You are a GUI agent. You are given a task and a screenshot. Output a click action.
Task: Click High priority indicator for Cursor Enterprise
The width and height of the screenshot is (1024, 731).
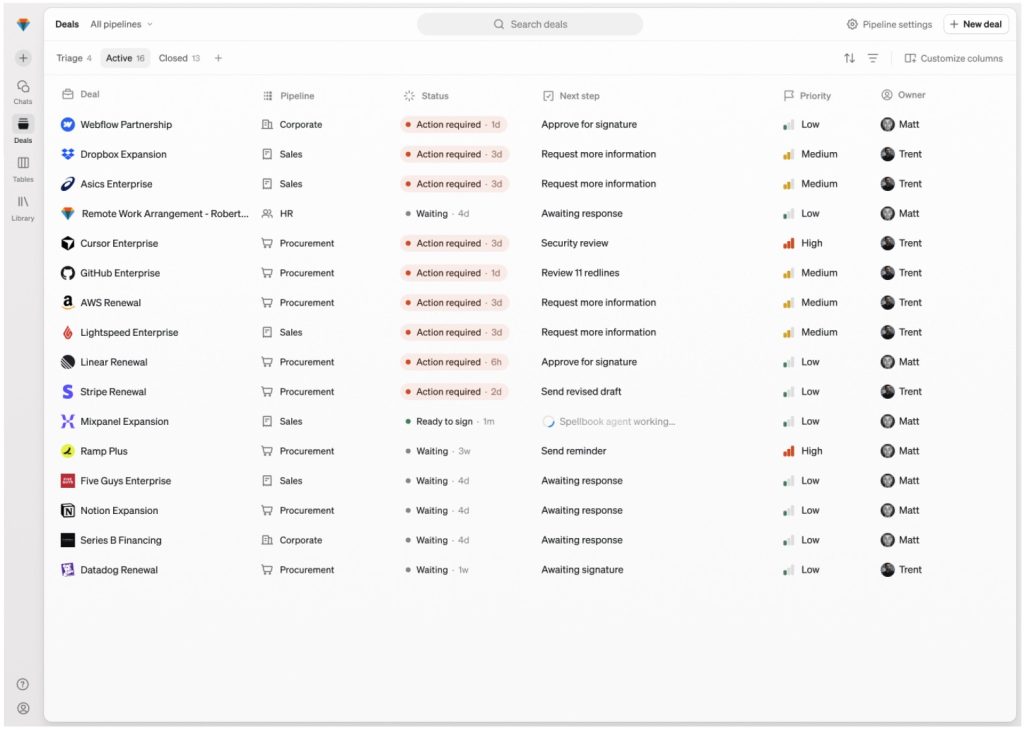pos(803,243)
